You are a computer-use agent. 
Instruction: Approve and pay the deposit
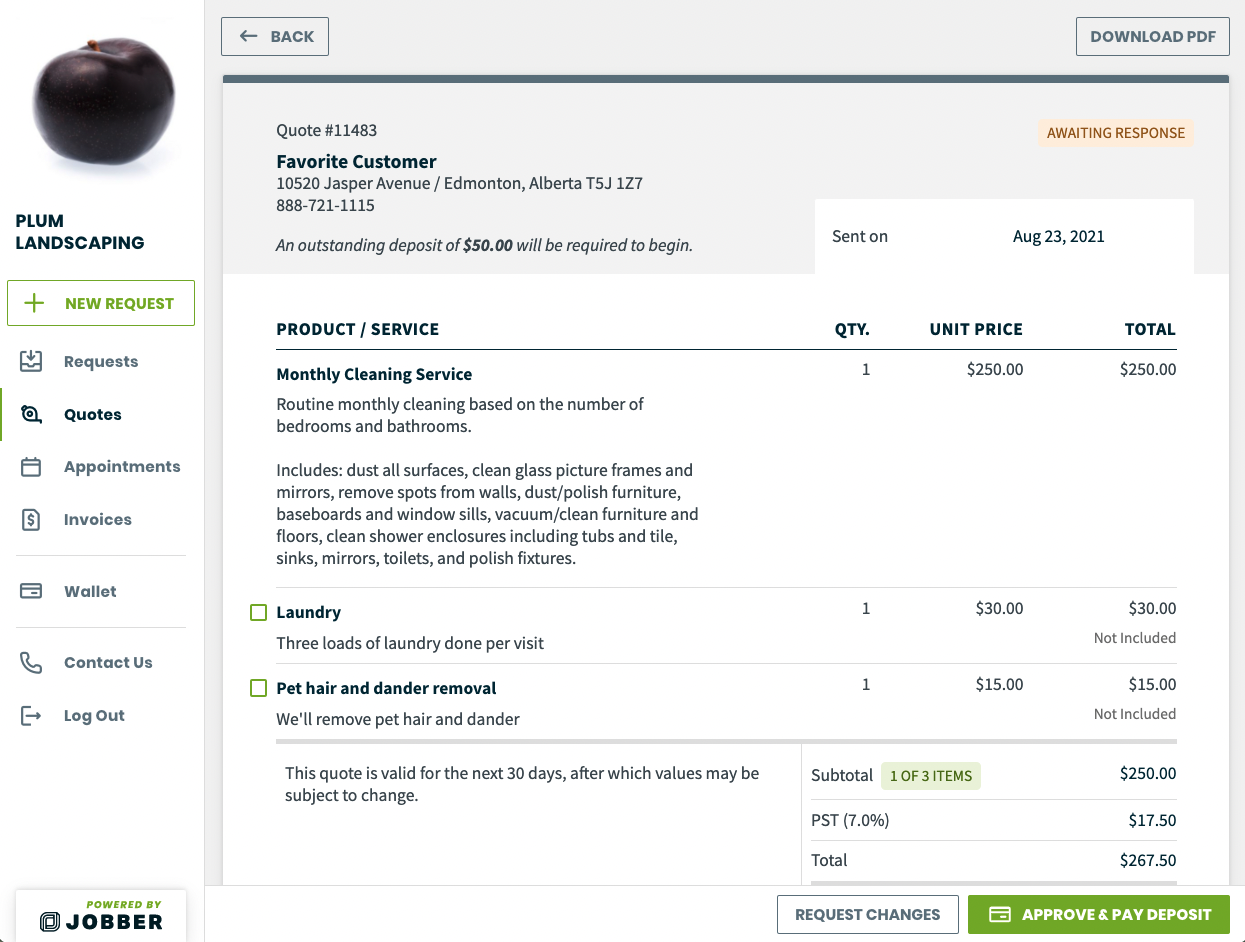[1099, 914]
